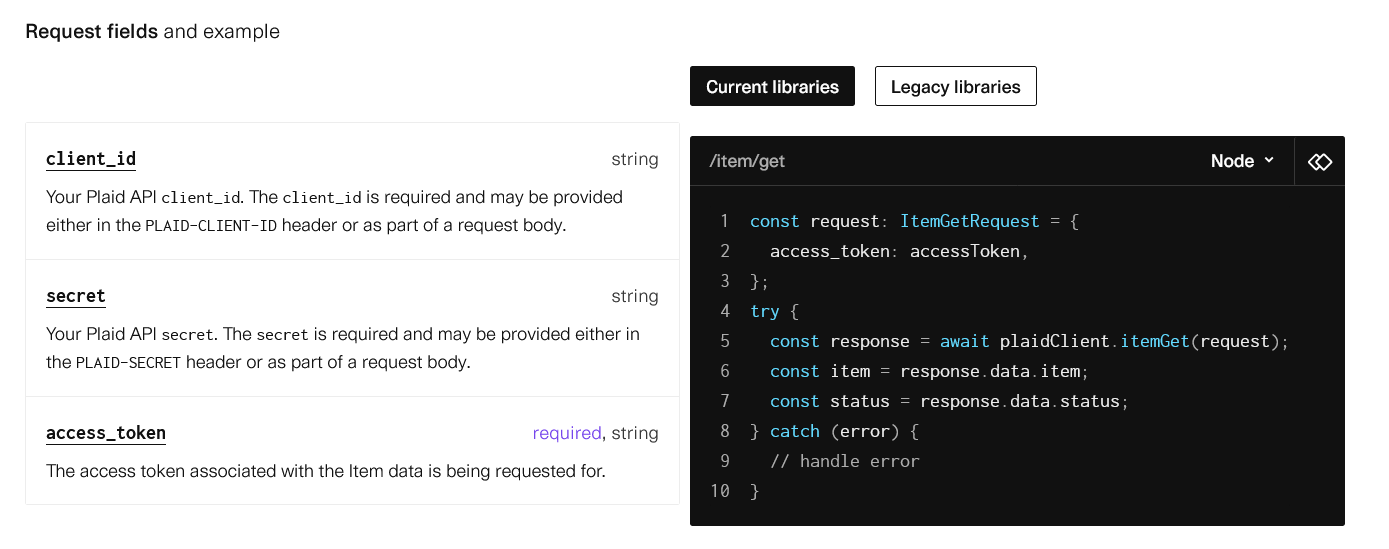Click code line 1 ItemGetRequest type
Screen dimensions: 1389x549
click(968, 221)
